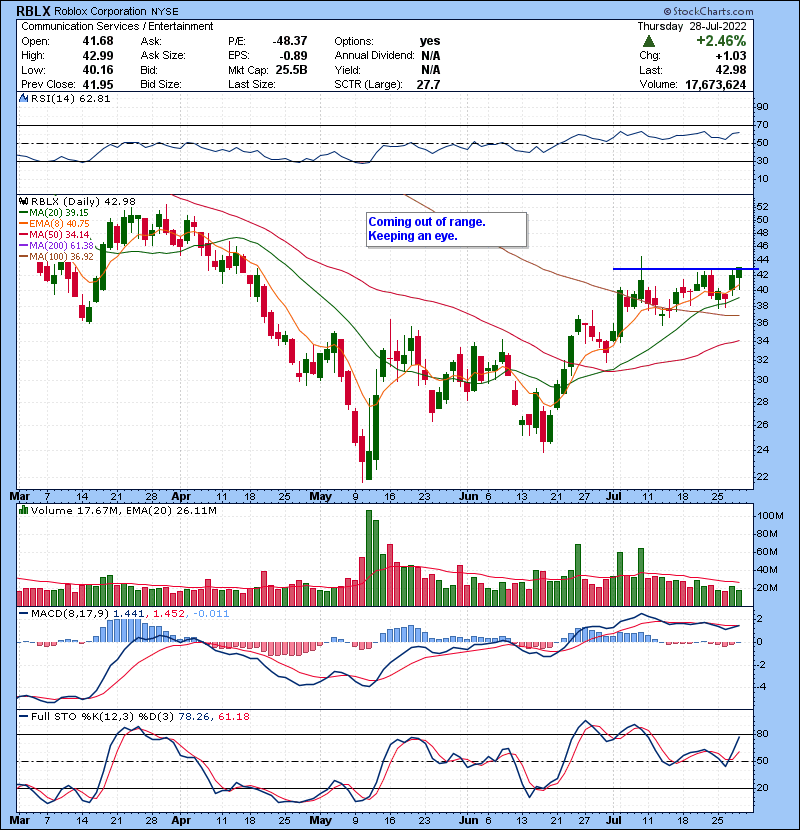Click the Annual Dividend N/A value
800x830 pixels.
click(x=430, y=56)
